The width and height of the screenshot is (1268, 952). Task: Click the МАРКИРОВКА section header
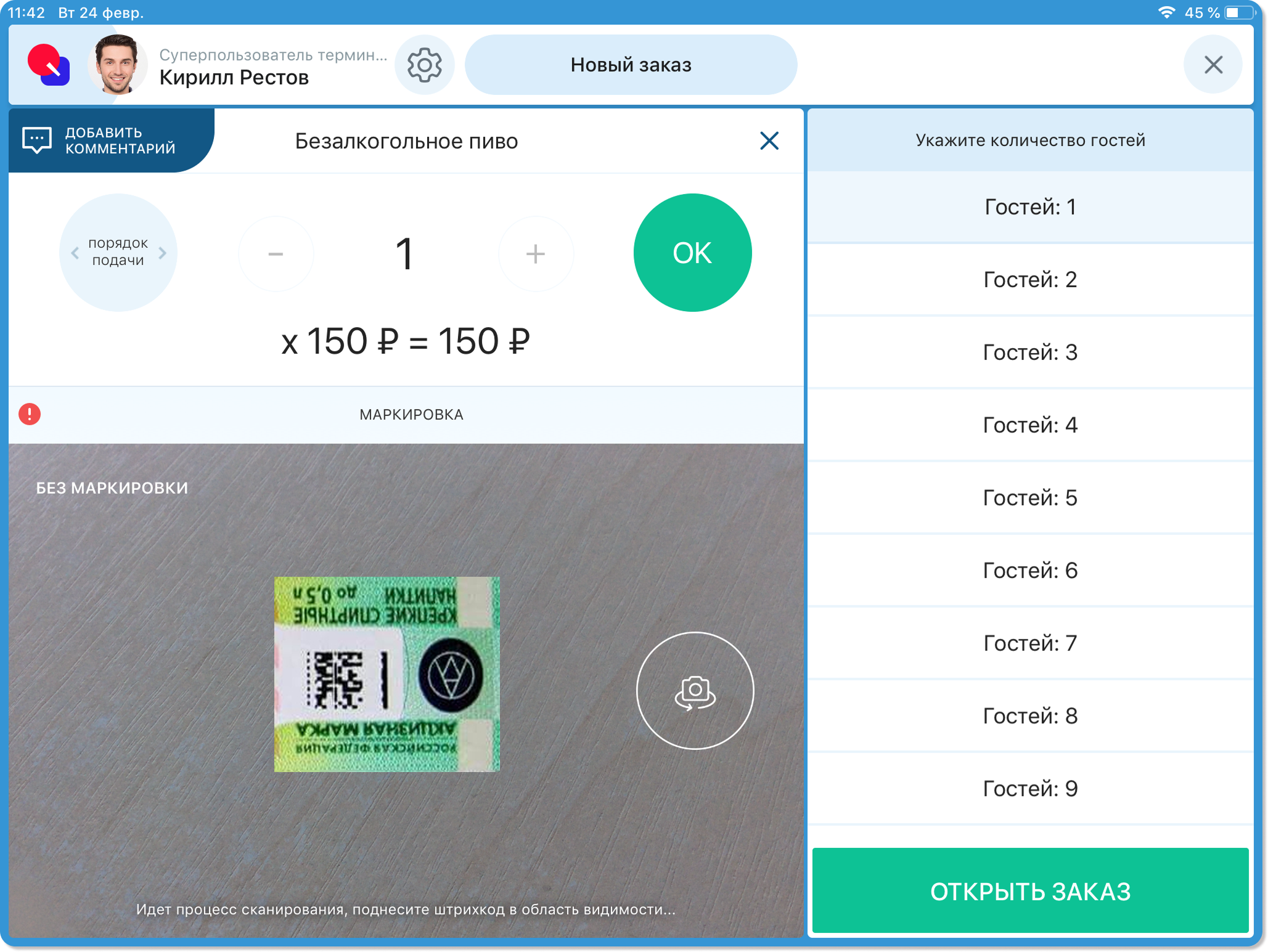(411, 415)
